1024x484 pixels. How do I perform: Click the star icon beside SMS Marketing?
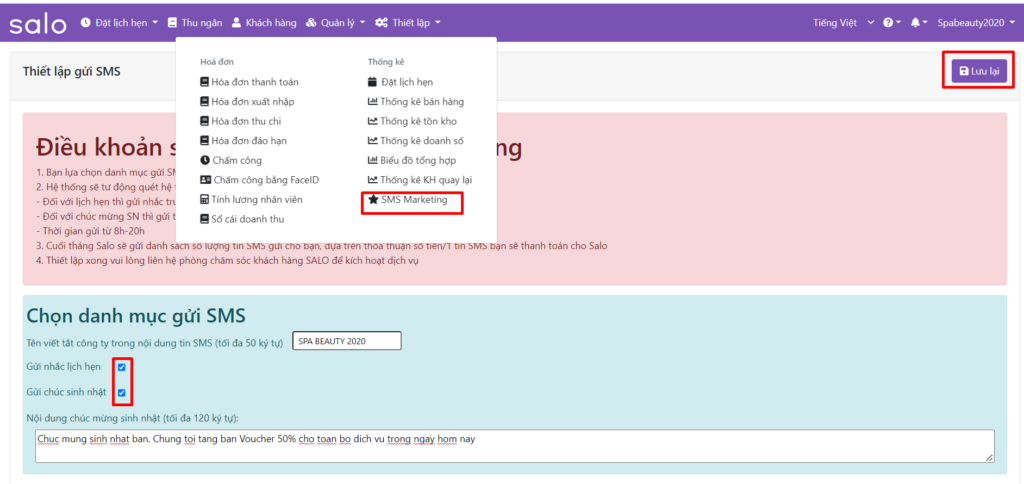point(373,200)
